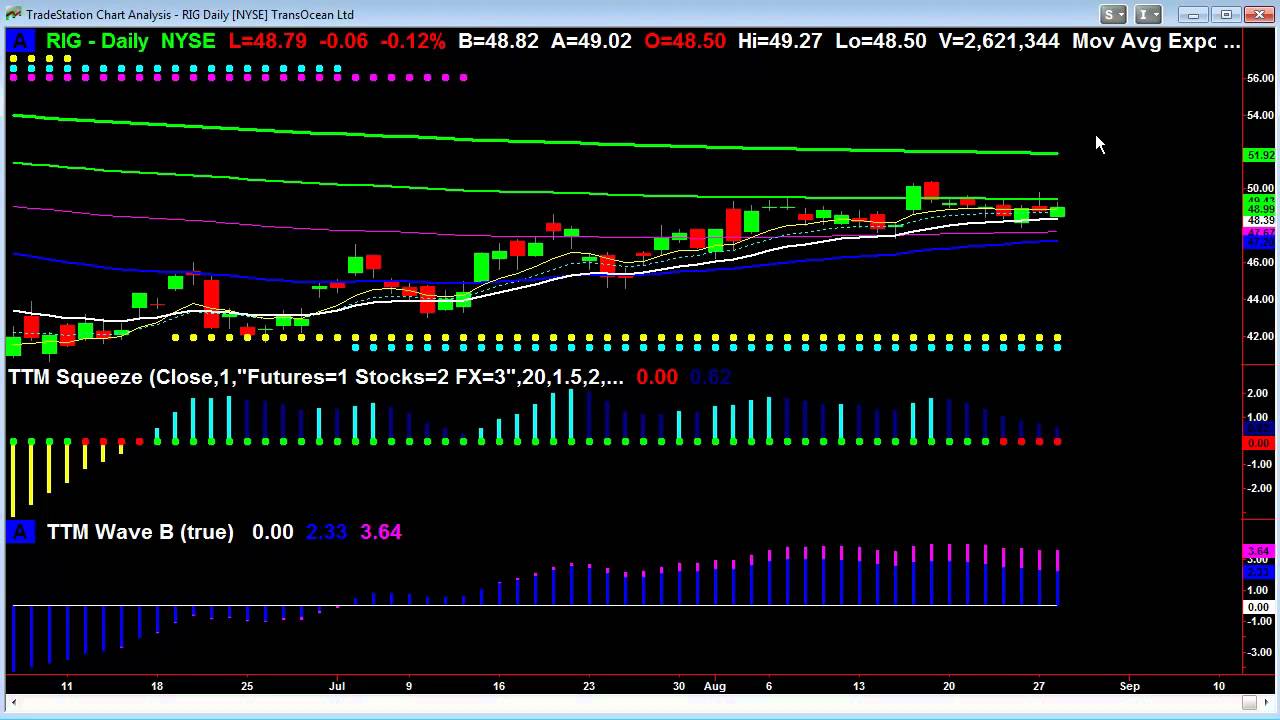
Task: Click the last price L=48.79 value
Action: pos(268,41)
